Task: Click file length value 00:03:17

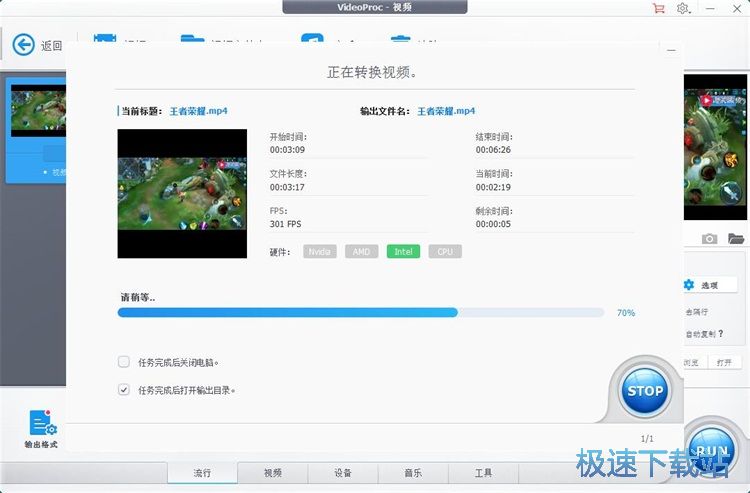Action: 287,187
